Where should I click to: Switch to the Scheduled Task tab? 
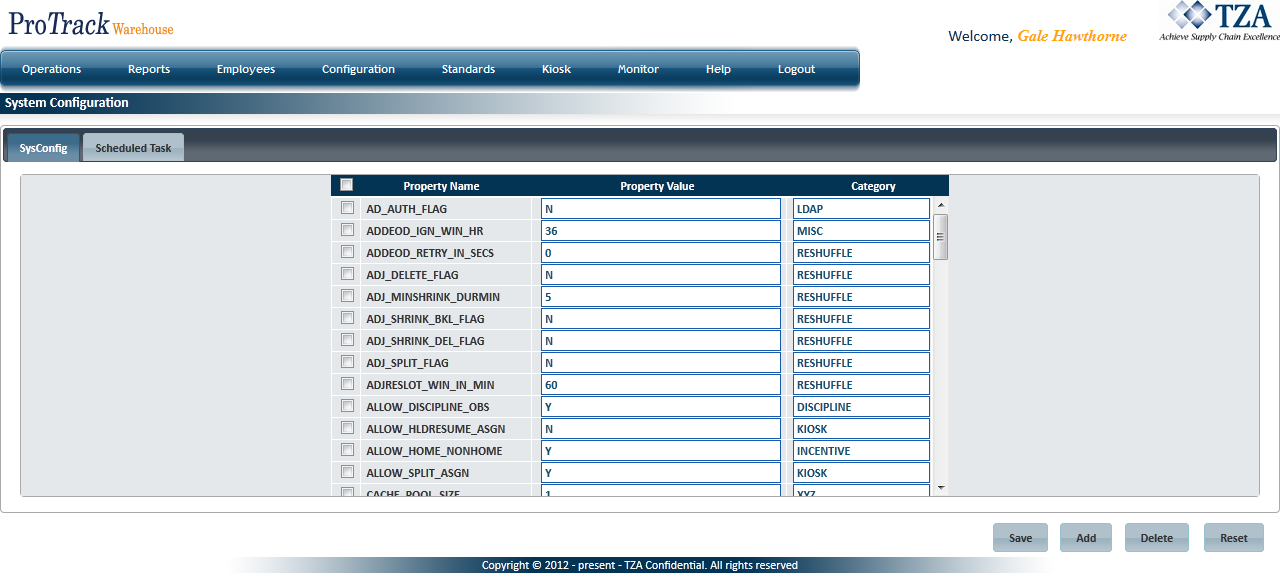133,148
